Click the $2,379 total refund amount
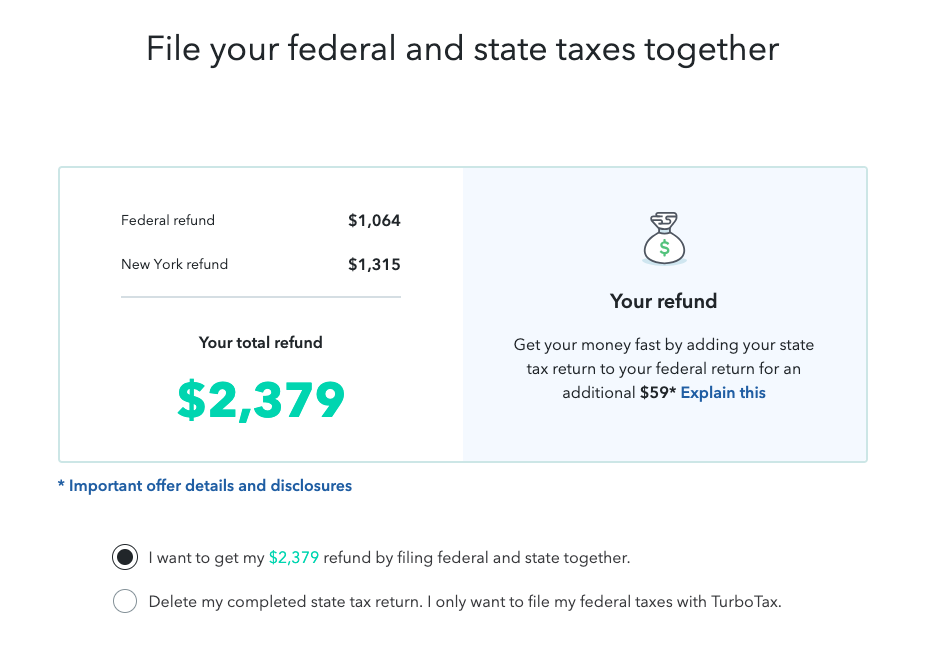 coord(261,400)
